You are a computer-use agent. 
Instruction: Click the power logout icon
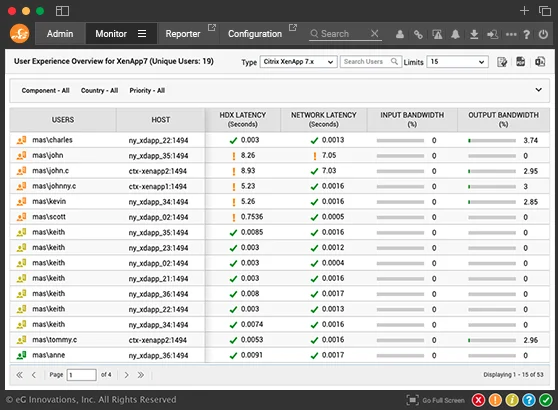pyautogui.click(x=543, y=34)
